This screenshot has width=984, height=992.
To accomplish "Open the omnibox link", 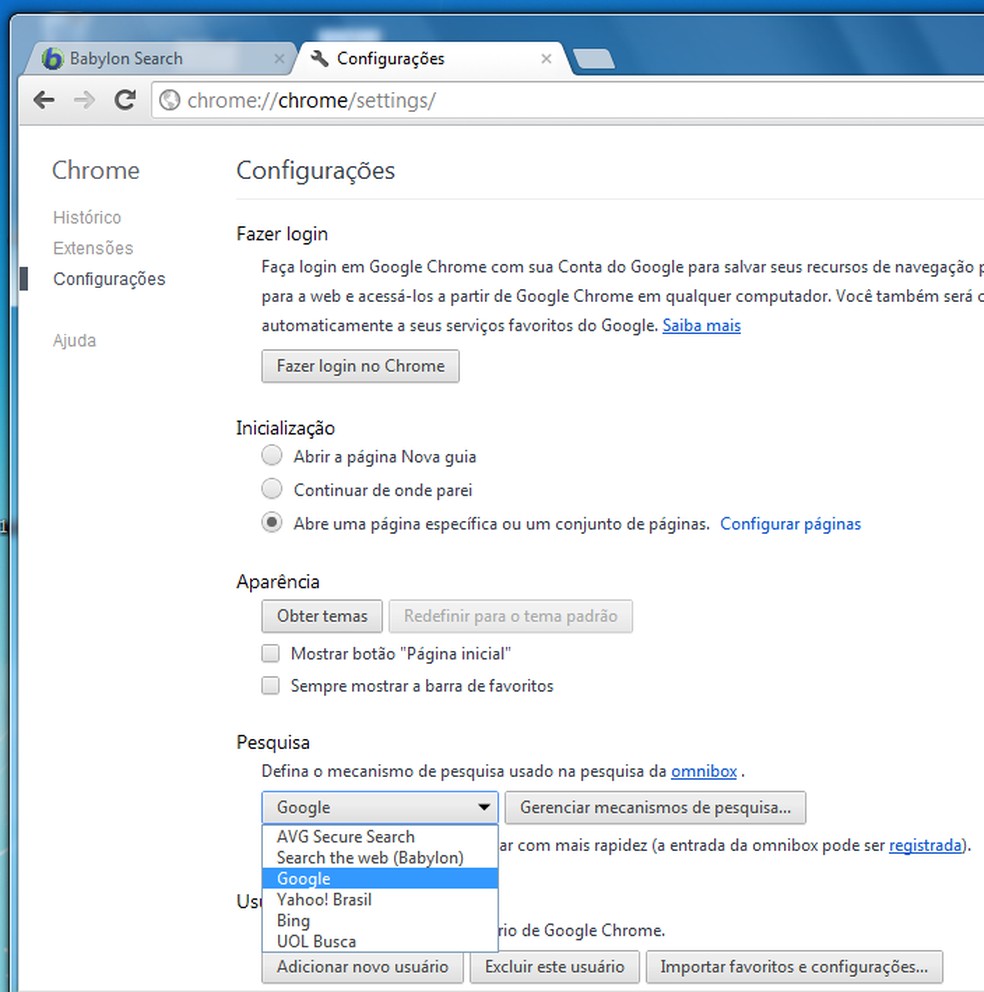I will [704, 771].
